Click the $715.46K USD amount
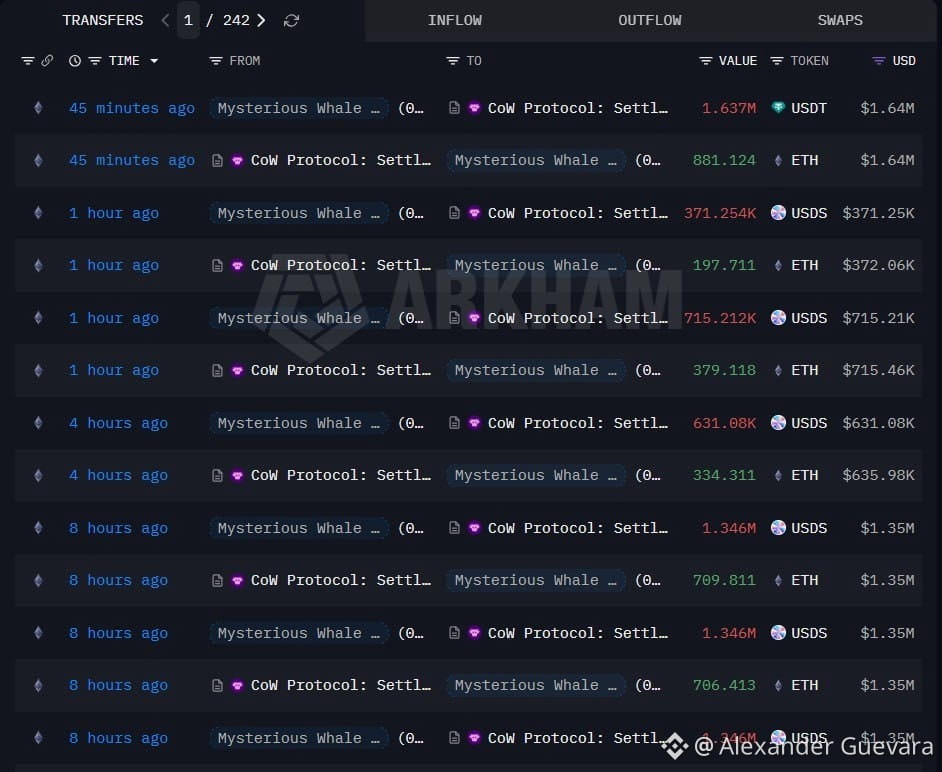 (878, 370)
